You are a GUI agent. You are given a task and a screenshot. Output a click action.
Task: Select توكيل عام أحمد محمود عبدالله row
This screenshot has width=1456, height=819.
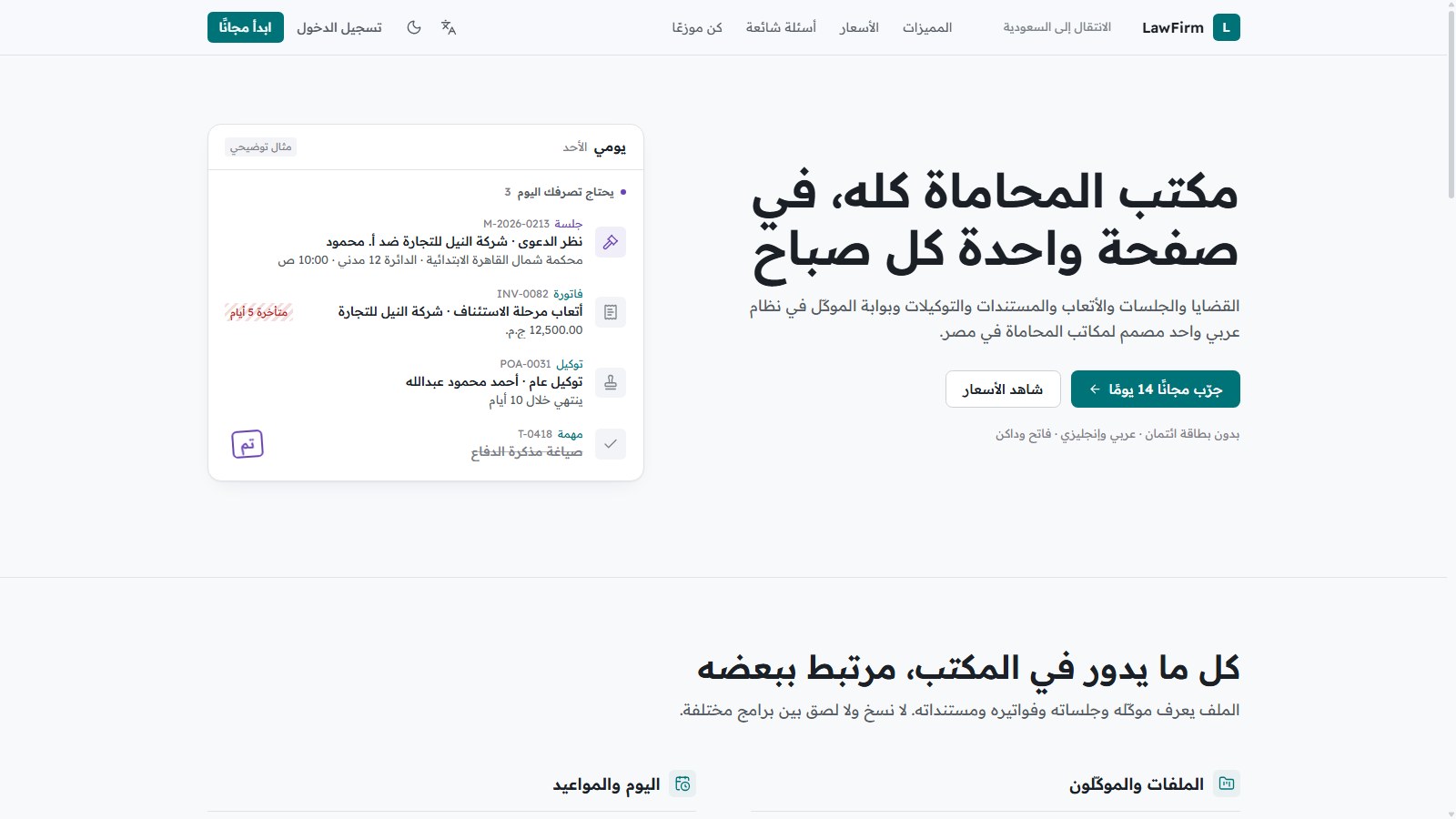click(494, 381)
